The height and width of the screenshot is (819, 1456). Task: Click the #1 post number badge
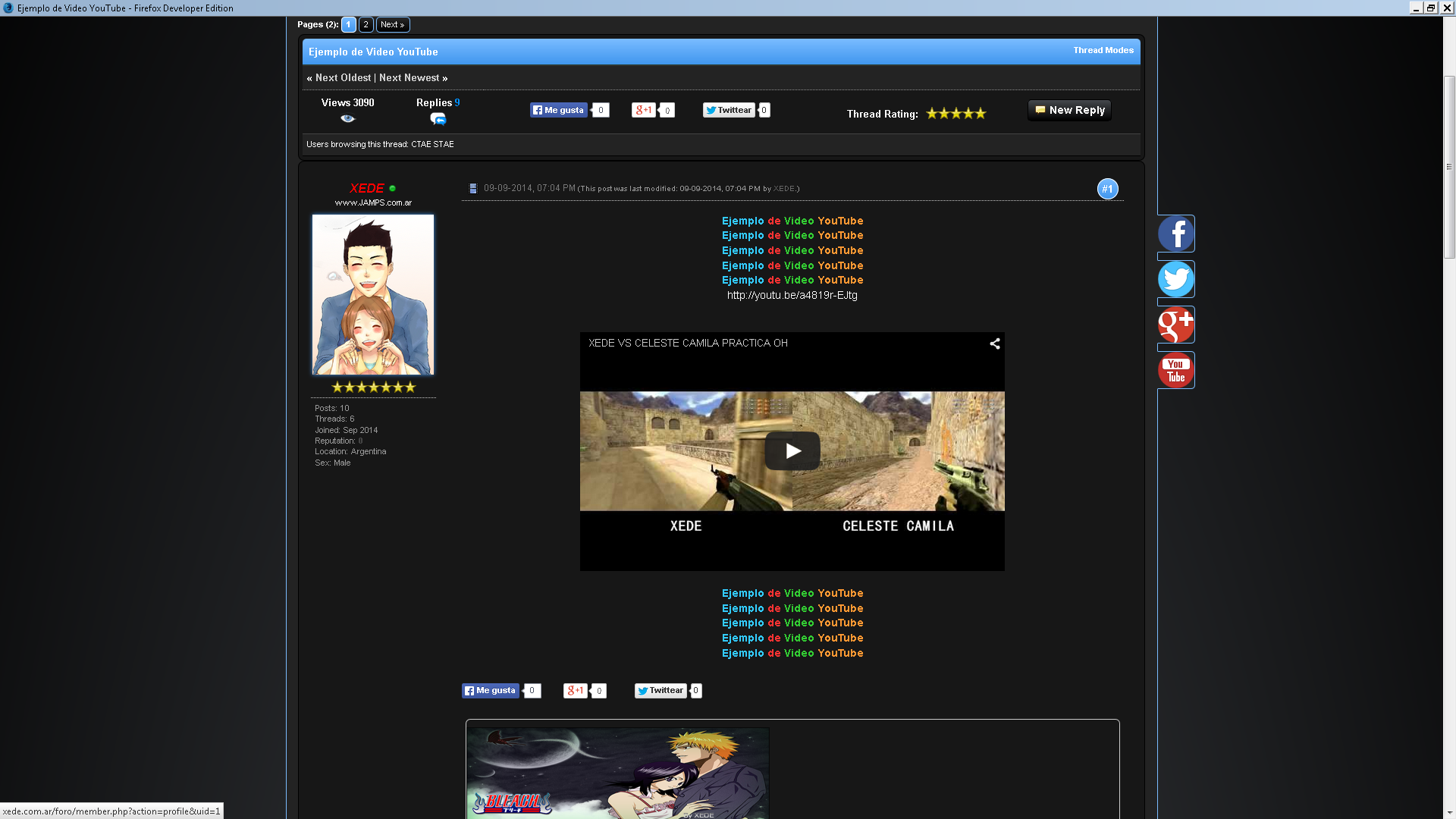1107,189
